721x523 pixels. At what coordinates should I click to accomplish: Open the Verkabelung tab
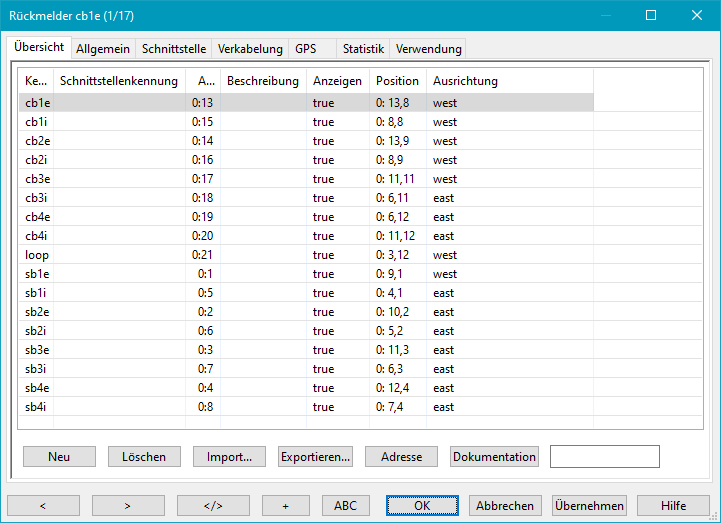pos(250,48)
